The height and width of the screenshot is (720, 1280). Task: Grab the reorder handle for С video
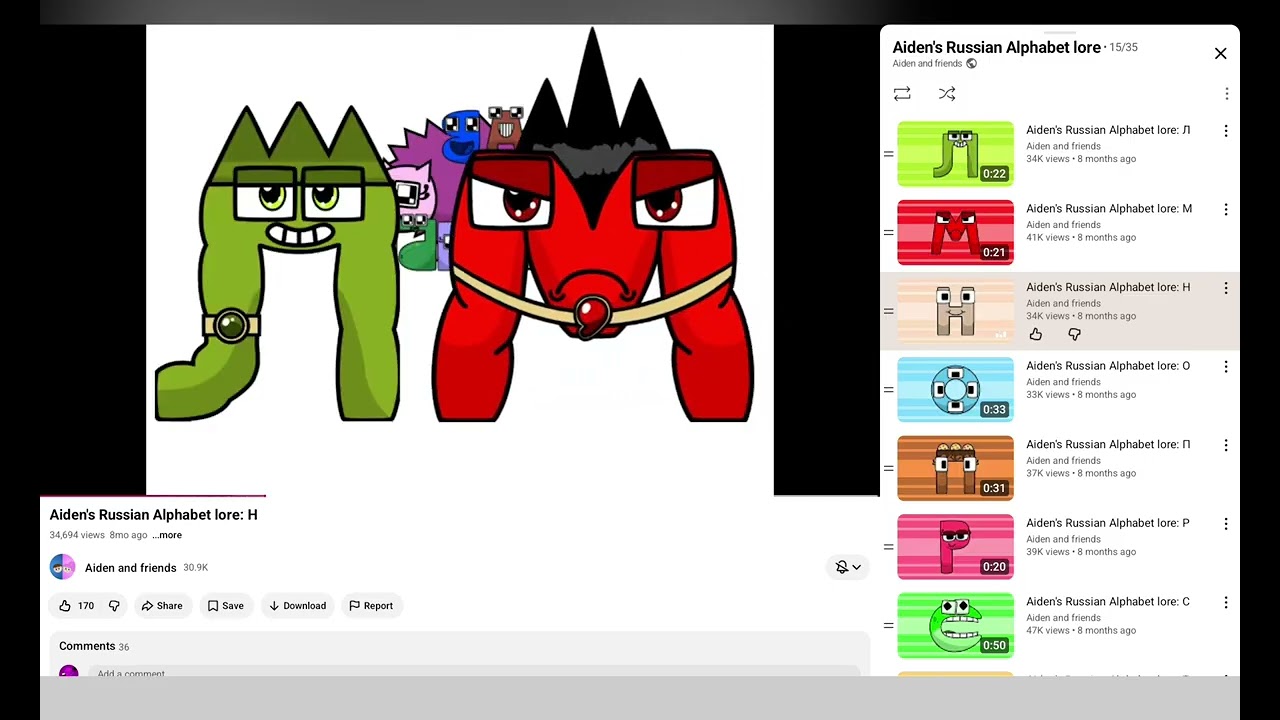(888, 626)
